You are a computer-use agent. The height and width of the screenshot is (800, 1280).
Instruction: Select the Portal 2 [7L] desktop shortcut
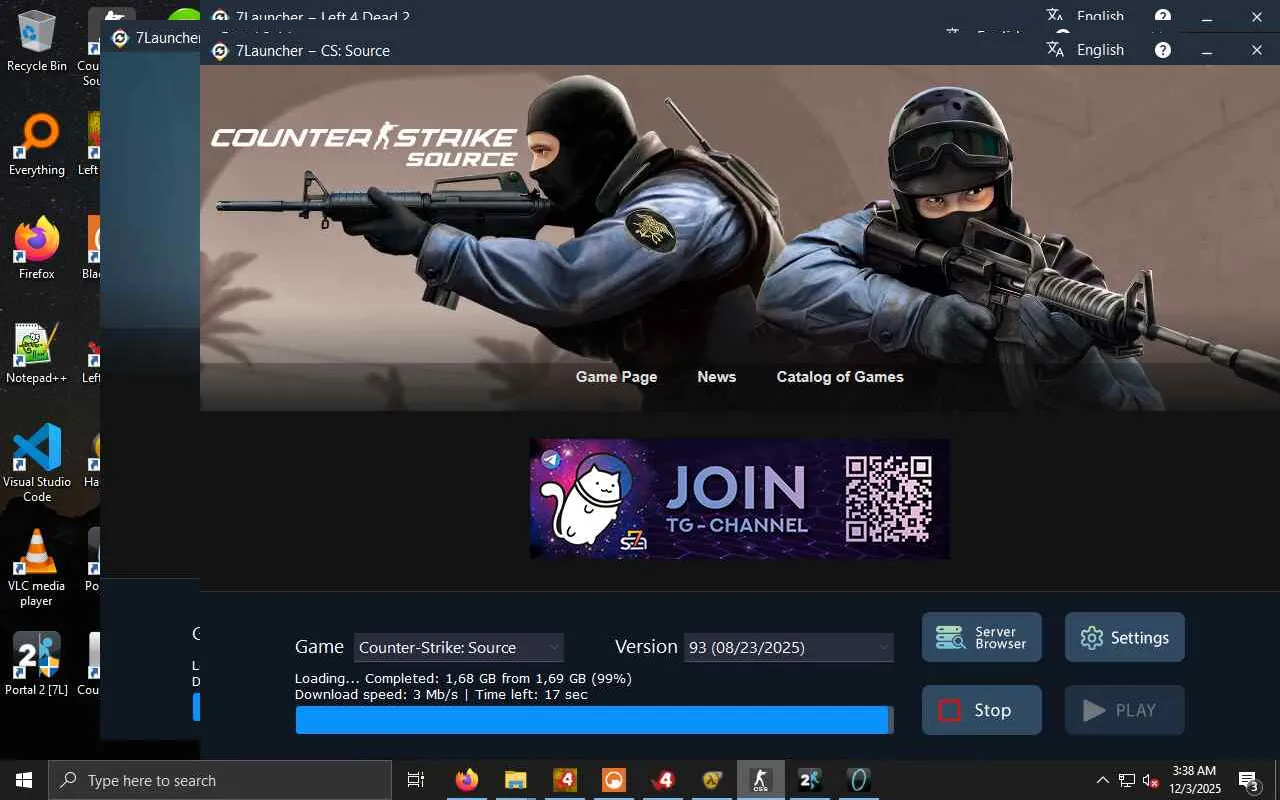click(x=37, y=663)
